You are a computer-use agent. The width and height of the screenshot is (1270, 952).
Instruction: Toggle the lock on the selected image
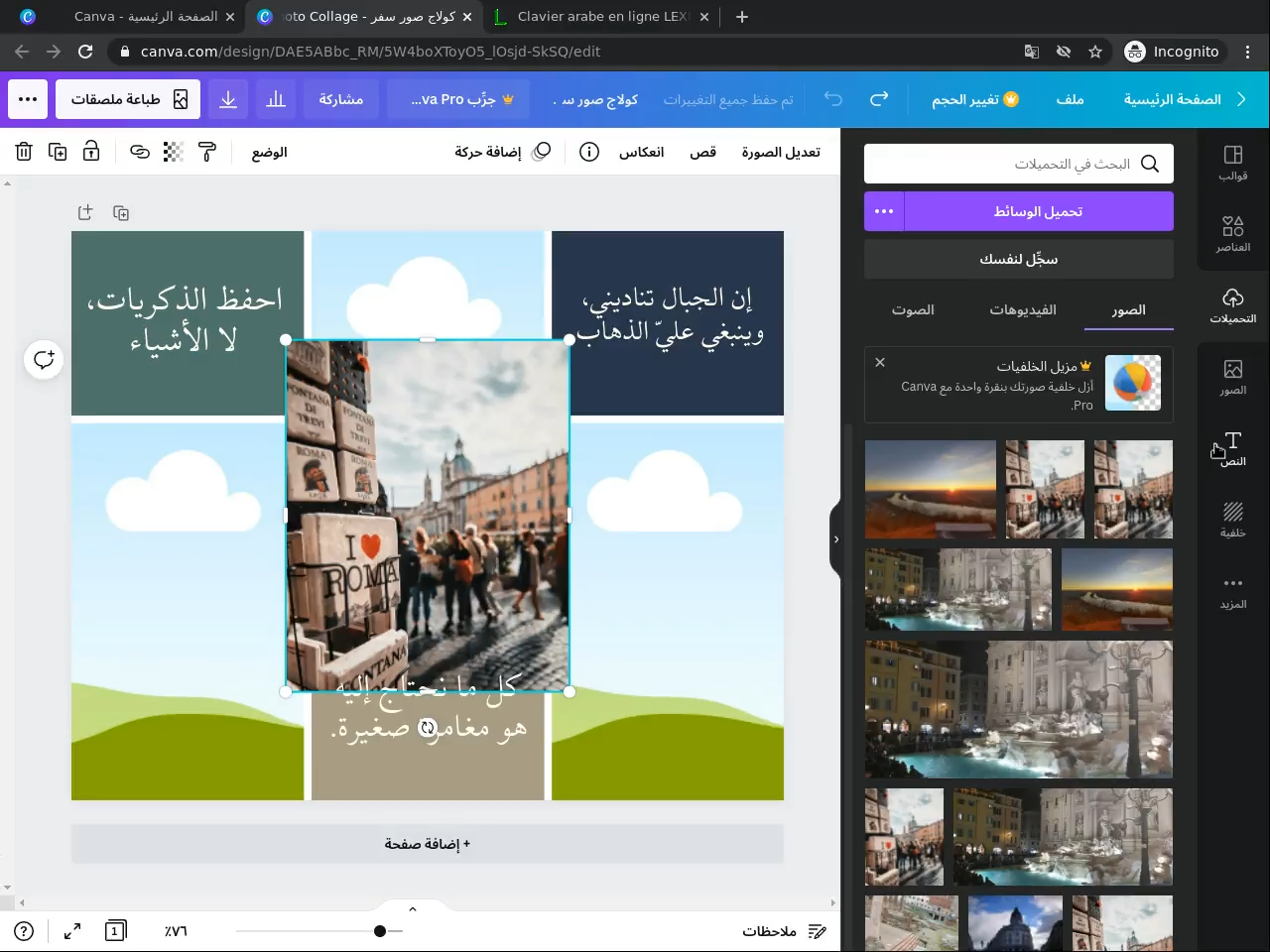coord(91,152)
